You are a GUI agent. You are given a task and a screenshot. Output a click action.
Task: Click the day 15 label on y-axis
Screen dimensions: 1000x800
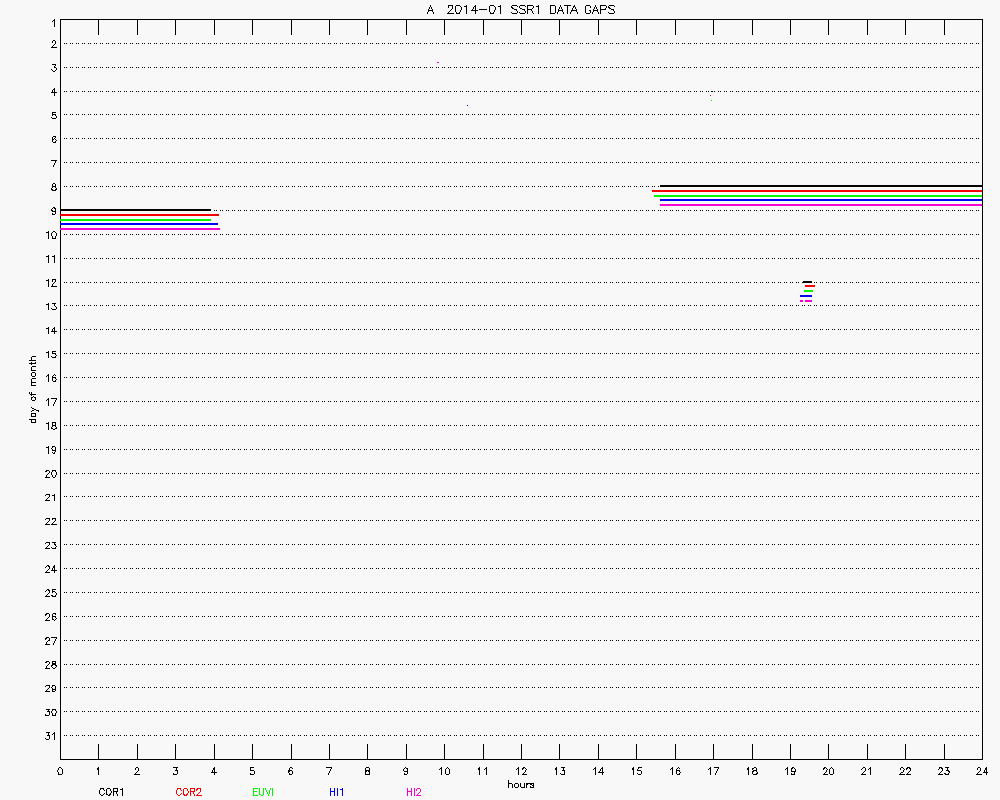tap(49, 354)
